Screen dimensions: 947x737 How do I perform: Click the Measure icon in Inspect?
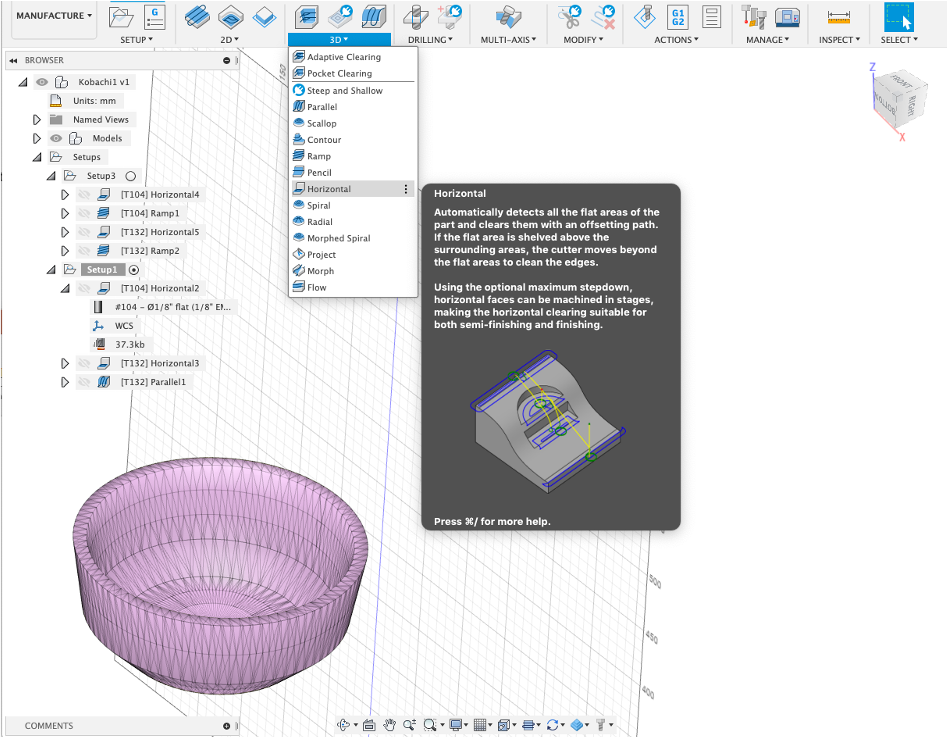pos(839,17)
